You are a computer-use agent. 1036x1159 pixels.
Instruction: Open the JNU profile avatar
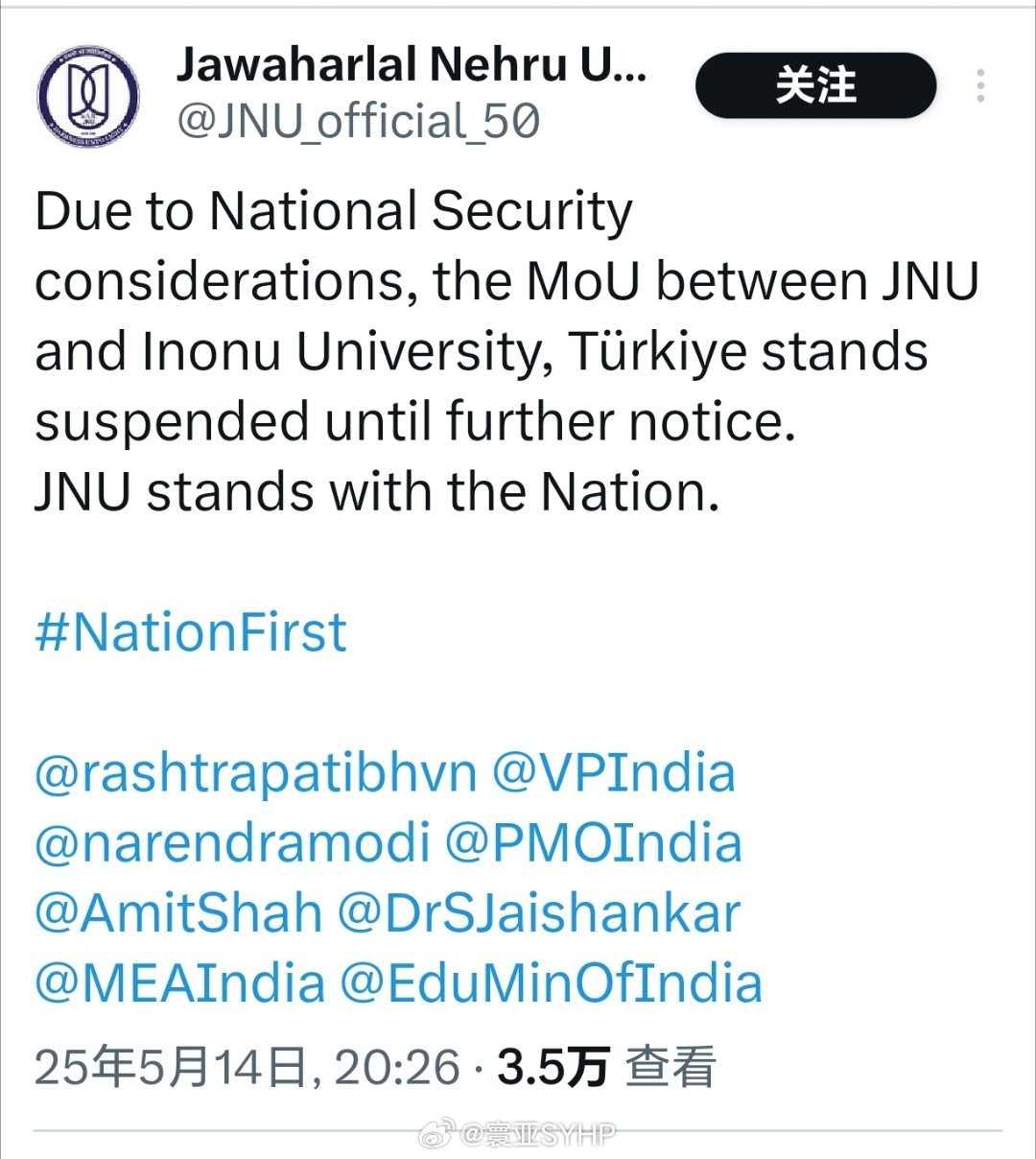pyautogui.click(x=87, y=96)
